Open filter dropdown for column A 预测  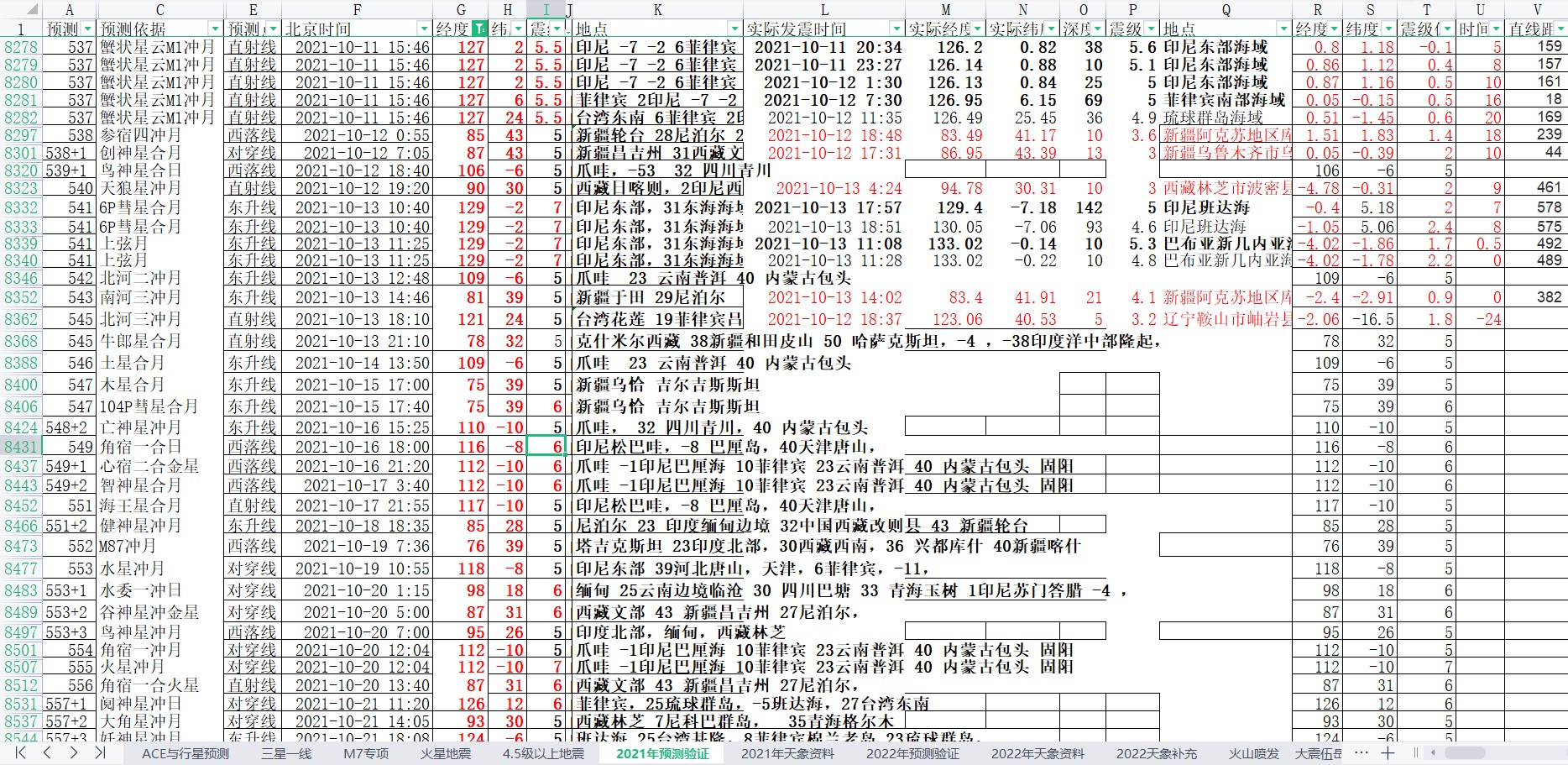pos(86,29)
